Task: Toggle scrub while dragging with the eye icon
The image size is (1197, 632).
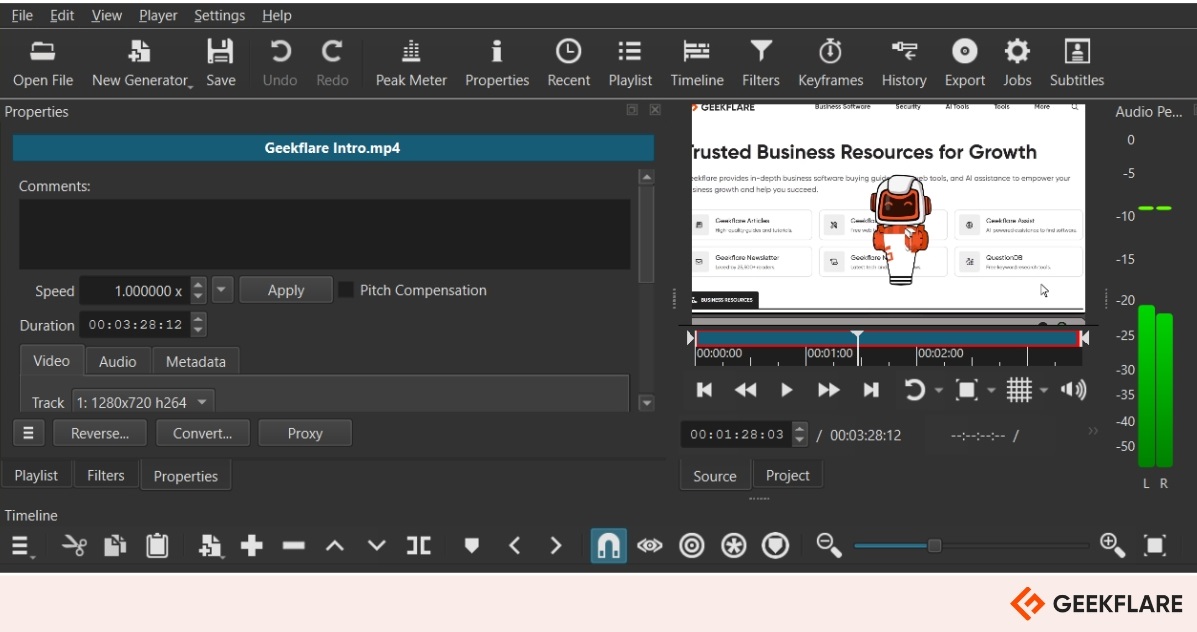Action: (650, 546)
